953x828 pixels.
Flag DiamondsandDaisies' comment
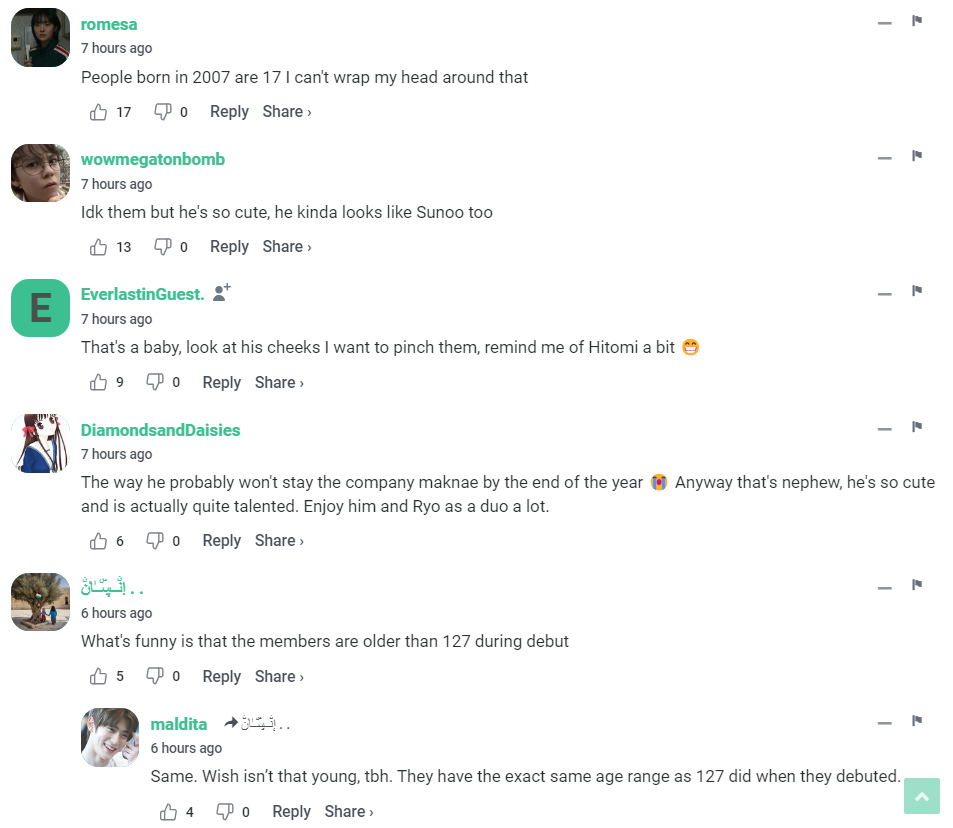click(916, 427)
